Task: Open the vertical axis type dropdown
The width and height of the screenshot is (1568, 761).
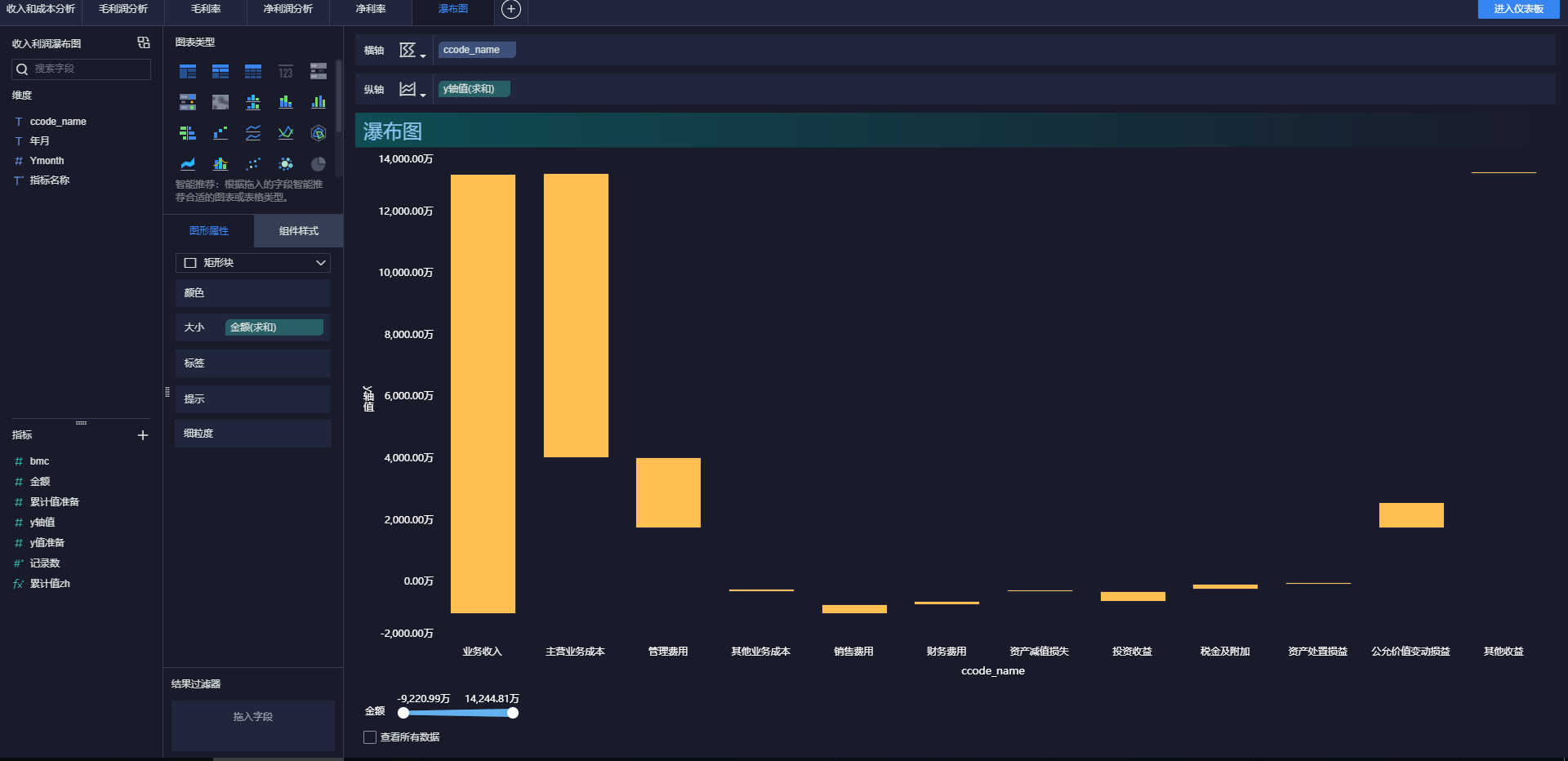Action: (x=412, y=90)
